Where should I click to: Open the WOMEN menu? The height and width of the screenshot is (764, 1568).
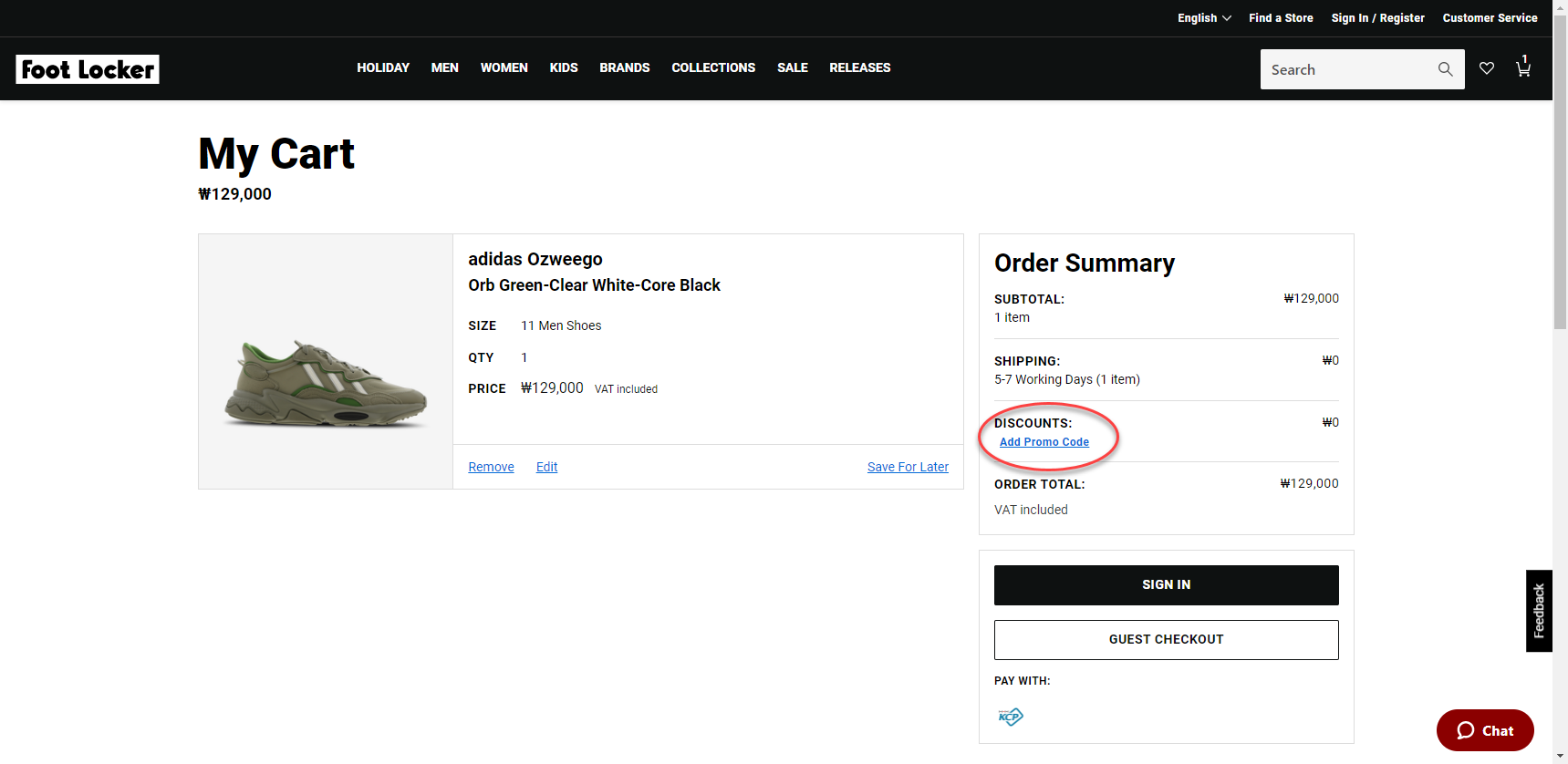(x=504, y=67)
